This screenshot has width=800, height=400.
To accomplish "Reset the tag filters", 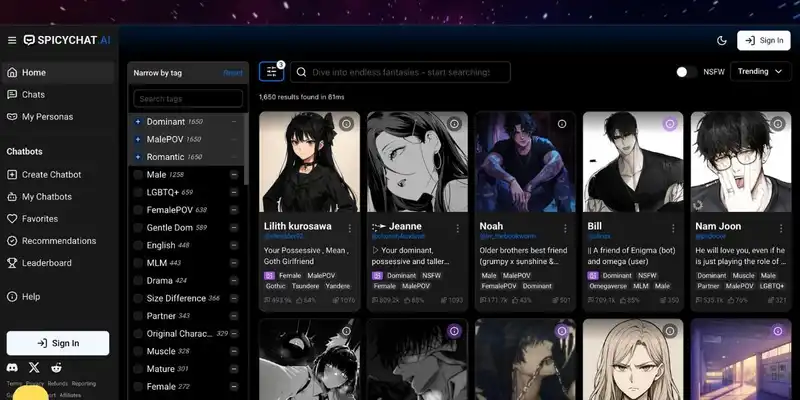I will pyautogui.click(x=233, y=73).
